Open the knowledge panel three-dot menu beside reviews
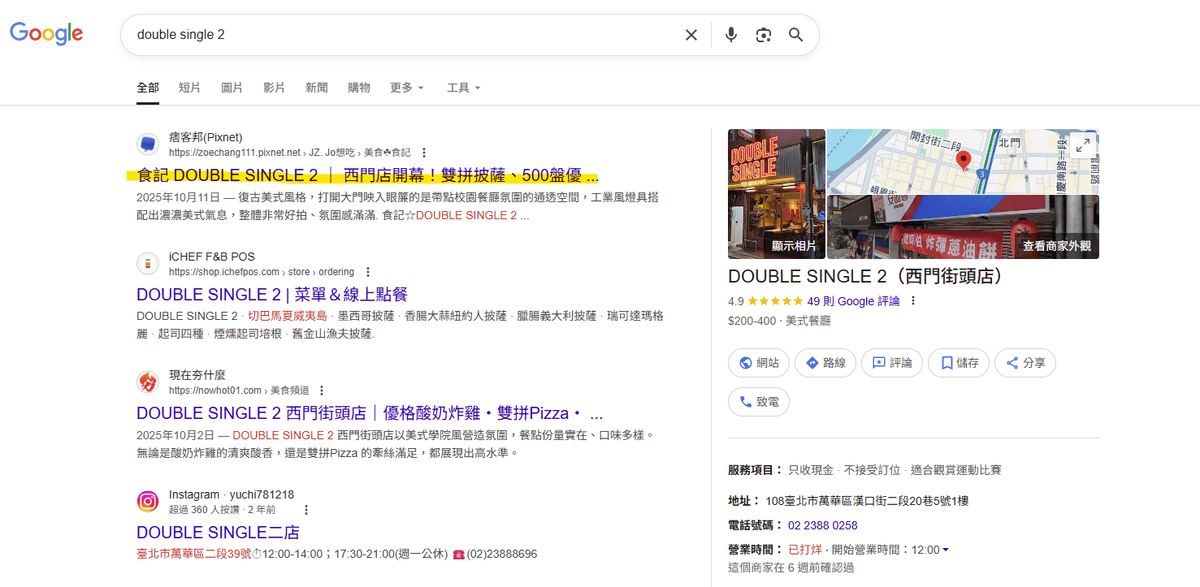 point(913,301)
